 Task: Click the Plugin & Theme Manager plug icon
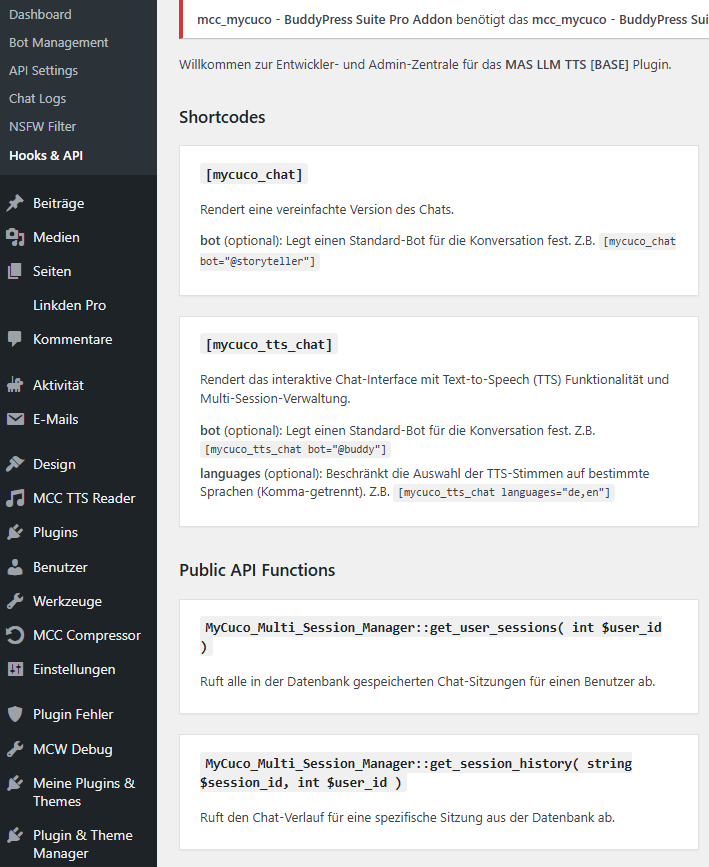15,835
